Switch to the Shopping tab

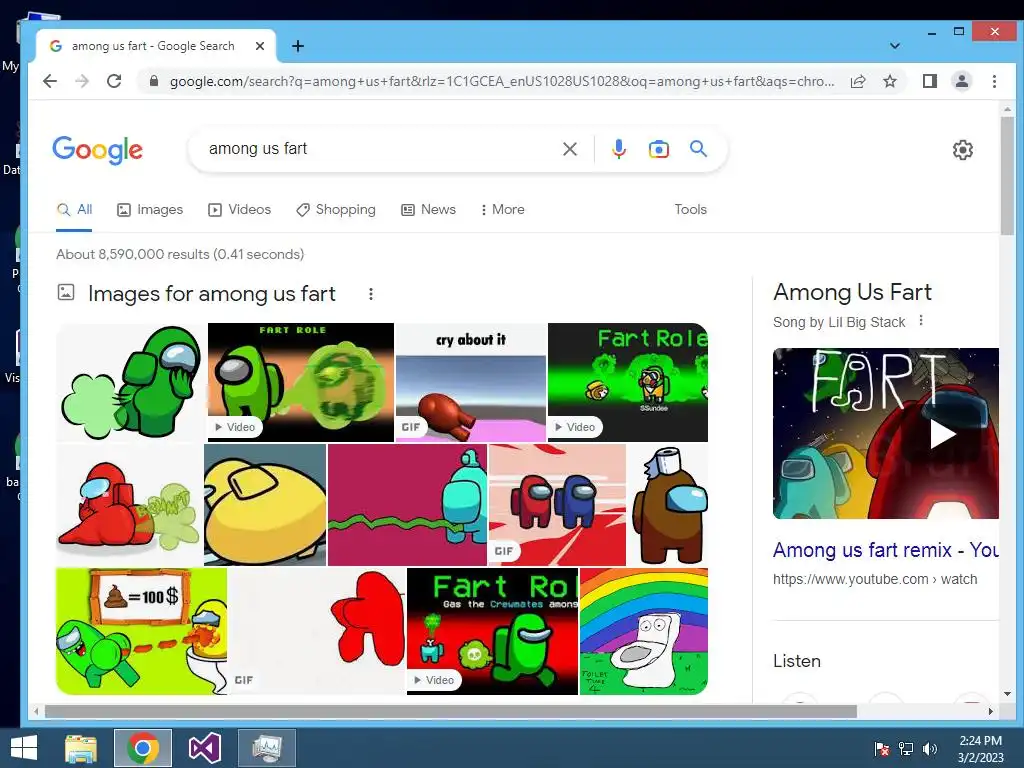point(336,210)
